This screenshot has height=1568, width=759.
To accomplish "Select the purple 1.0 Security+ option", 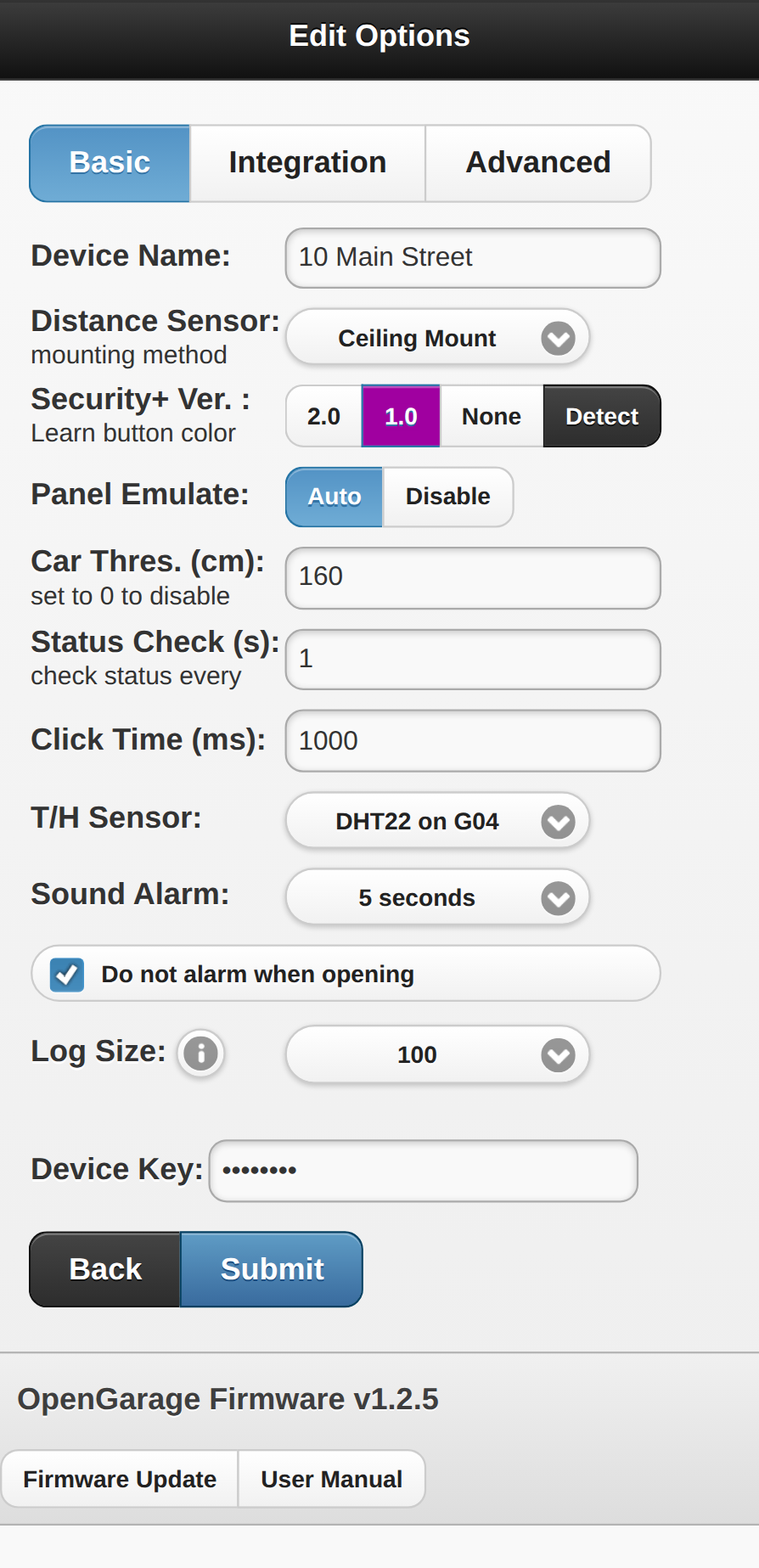I will pyautogui.click(x=401, y=416).
